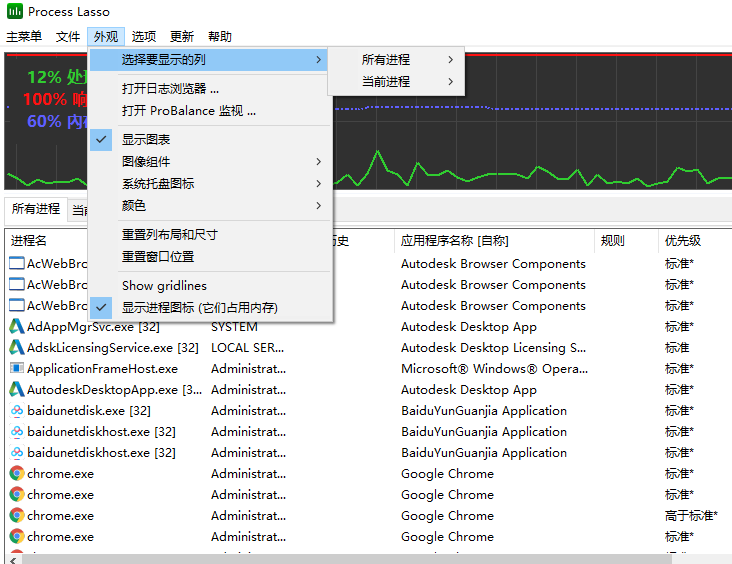
Task: Open 帮助 menu
Action: point(219,36)
